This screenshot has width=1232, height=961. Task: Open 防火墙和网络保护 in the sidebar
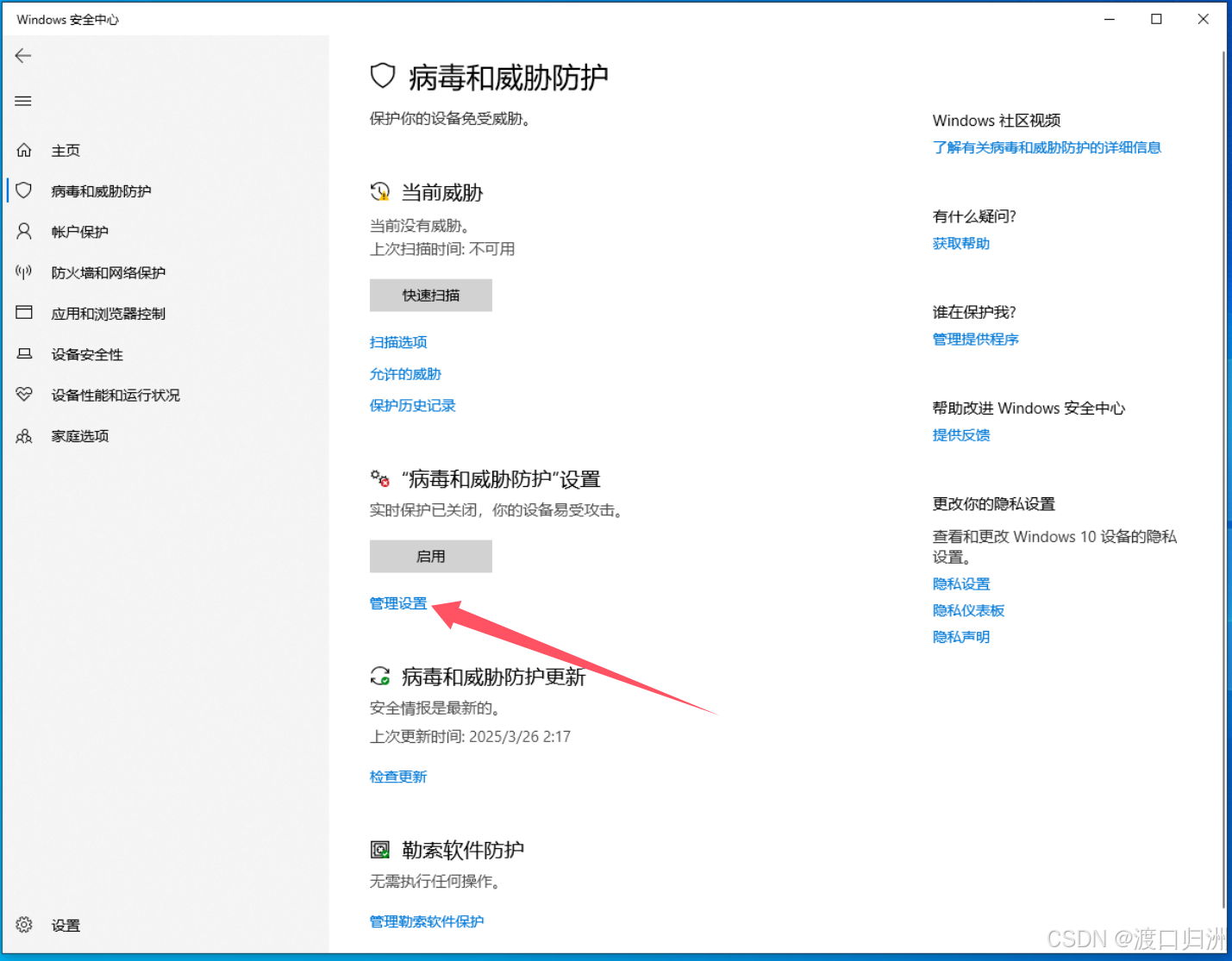point(108,272)
